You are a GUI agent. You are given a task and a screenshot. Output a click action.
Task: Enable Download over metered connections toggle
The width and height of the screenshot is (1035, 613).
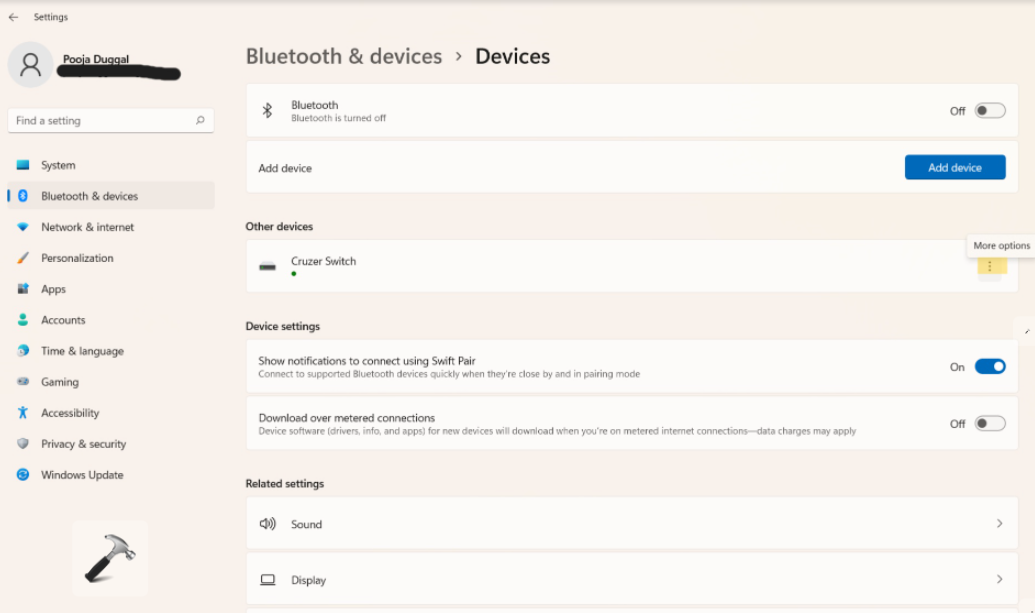pyautogui.click(x=989, y=424)
